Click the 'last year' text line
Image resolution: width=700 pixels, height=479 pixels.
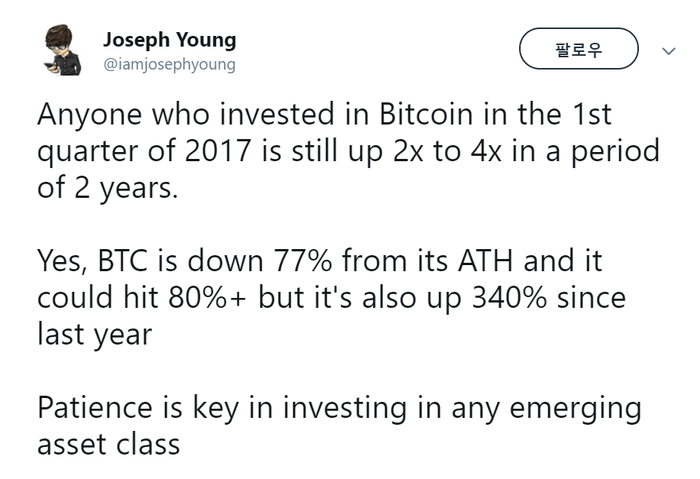[x=95, y=335]
